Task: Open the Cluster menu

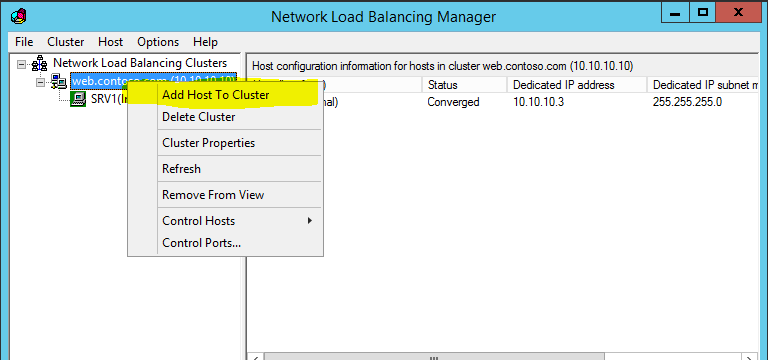Action: tap(66, 42)
